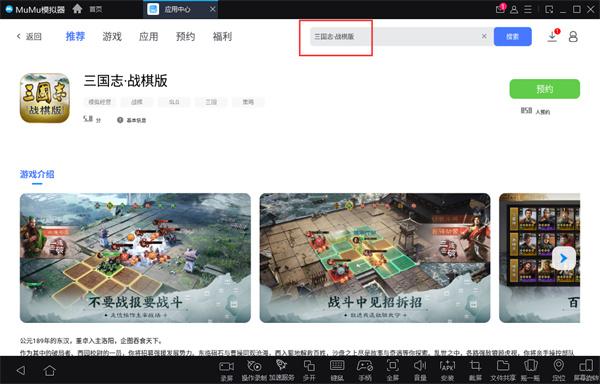Open account icon in MuMu title bar

coord(514,9)
